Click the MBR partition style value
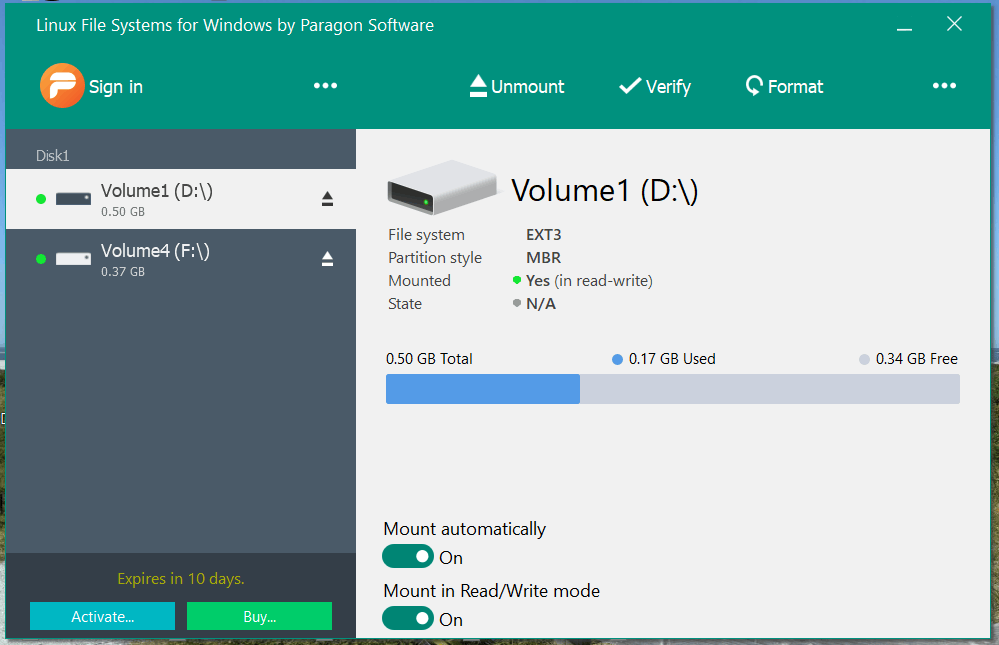Image resolution: width=999 pixels, height=645 pixels. [x=543, y=257]
